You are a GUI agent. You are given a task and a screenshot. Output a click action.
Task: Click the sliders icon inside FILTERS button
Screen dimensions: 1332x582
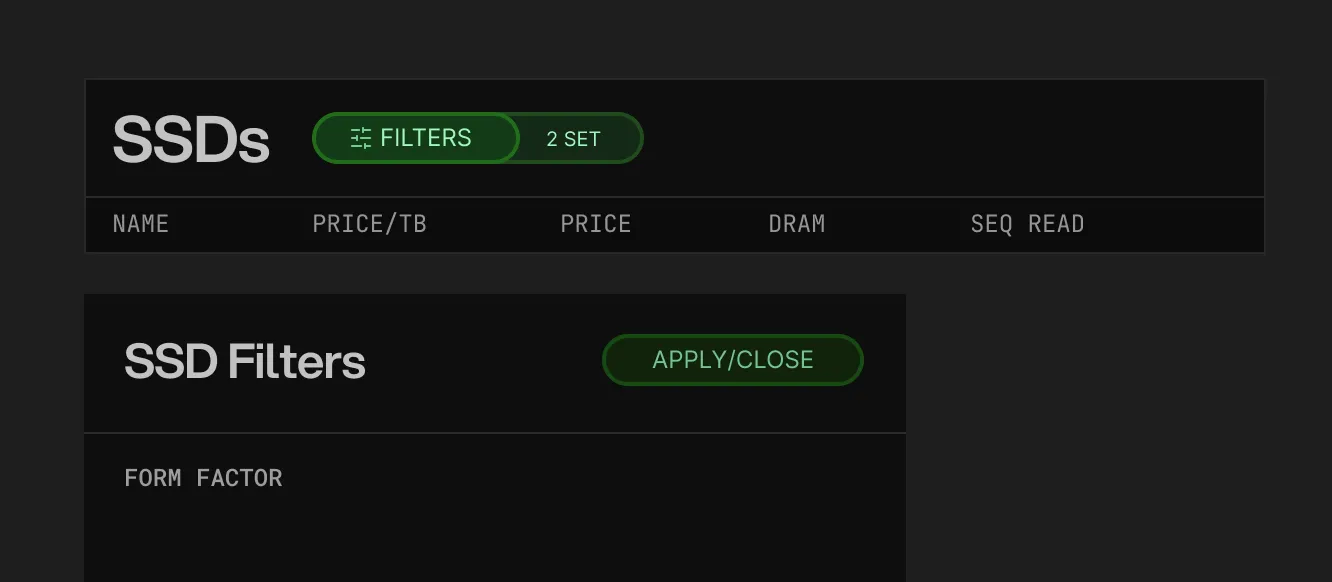click(361, 138)
